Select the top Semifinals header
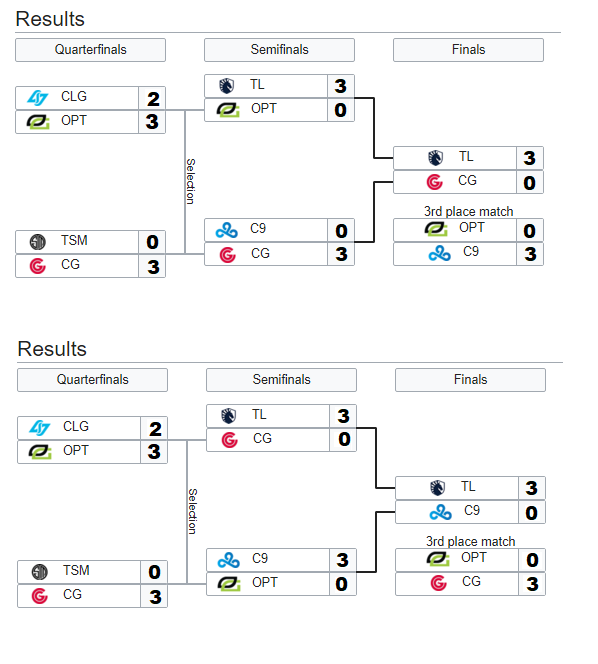Screen dimensions: 598x664 (279, 50)
